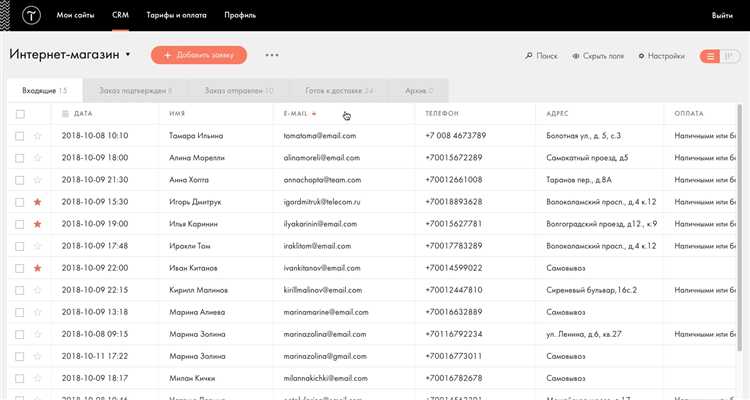Switch to kanban board view icon
Screen dimensions: 750x400
729,56
